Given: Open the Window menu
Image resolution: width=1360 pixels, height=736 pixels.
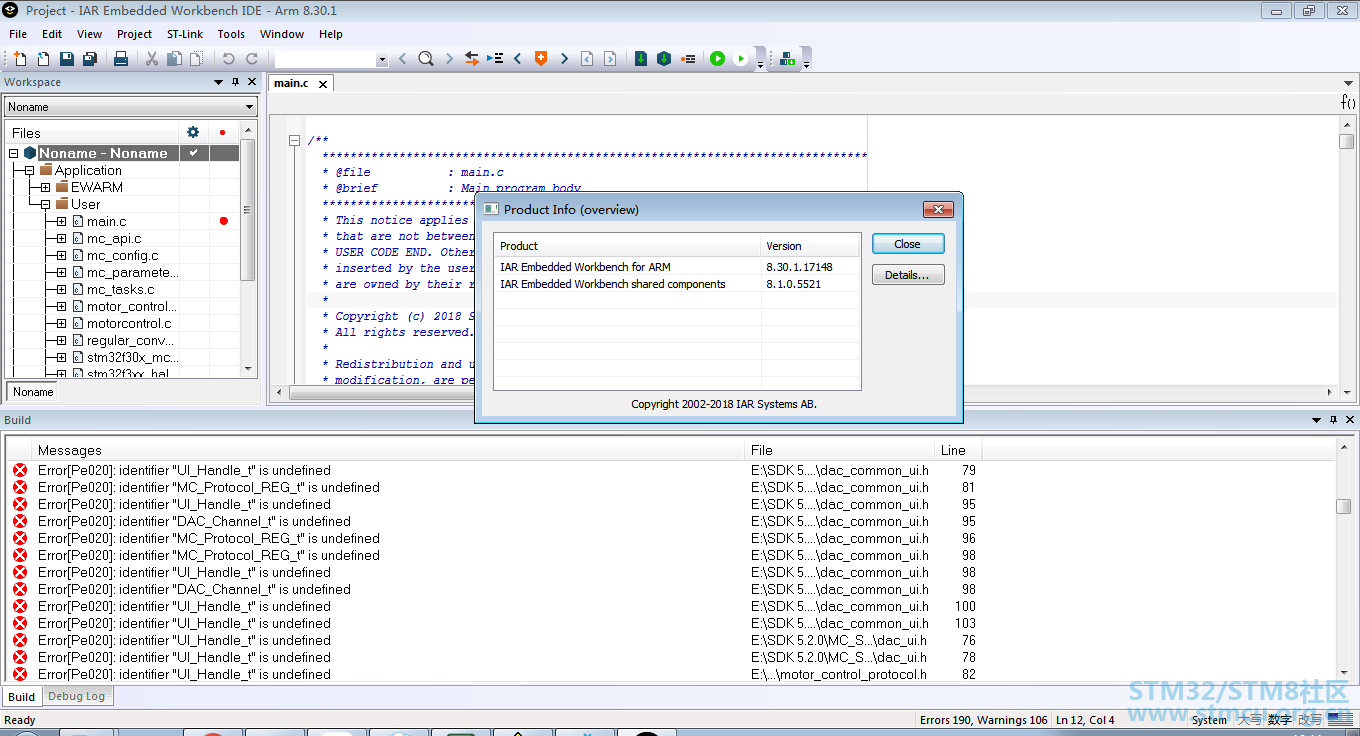Looking at the screenshot, I should pyautogui.click(x=282, y=34).
